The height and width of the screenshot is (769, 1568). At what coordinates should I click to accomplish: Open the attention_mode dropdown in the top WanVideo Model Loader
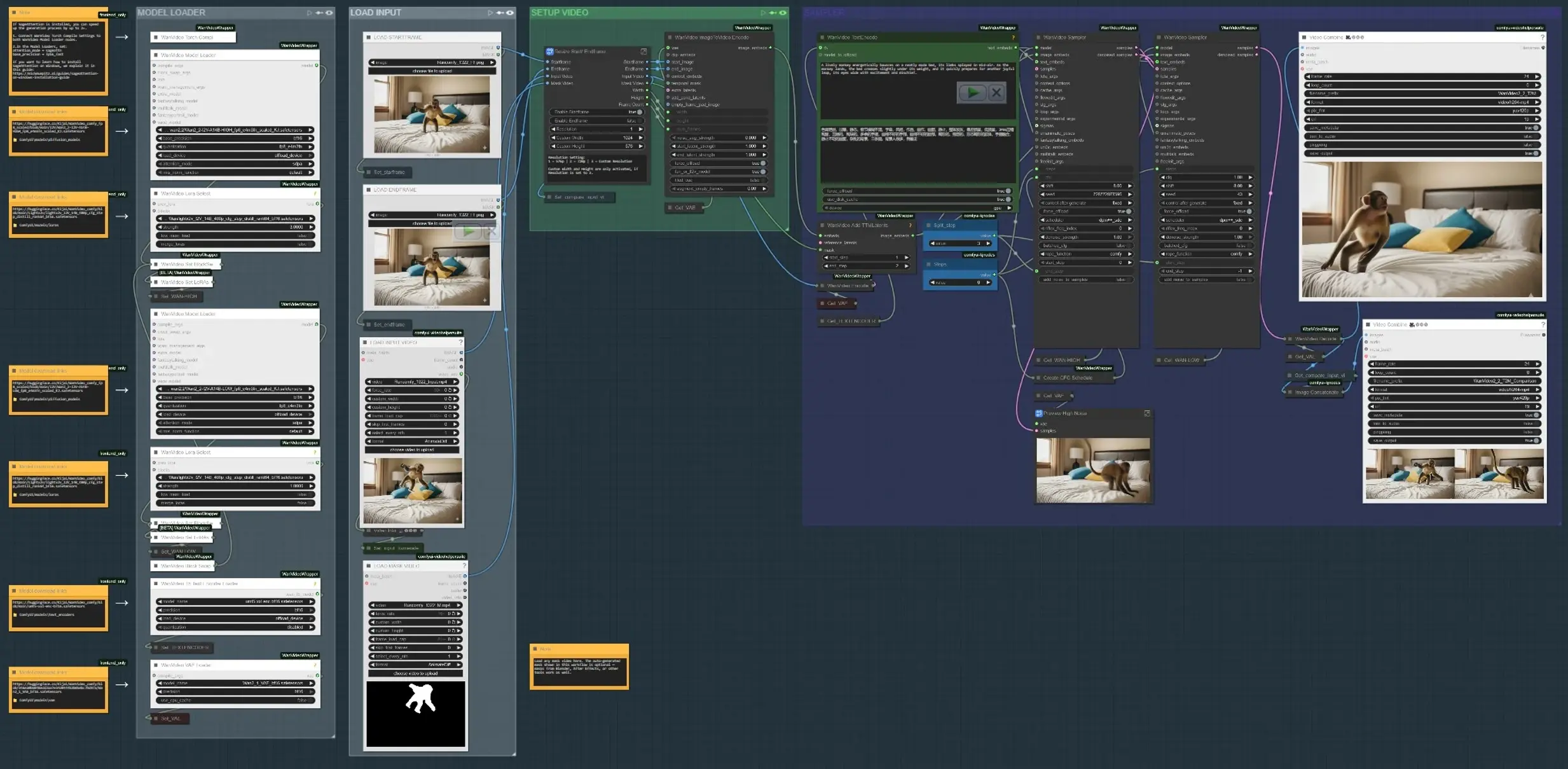pos(235,163)
